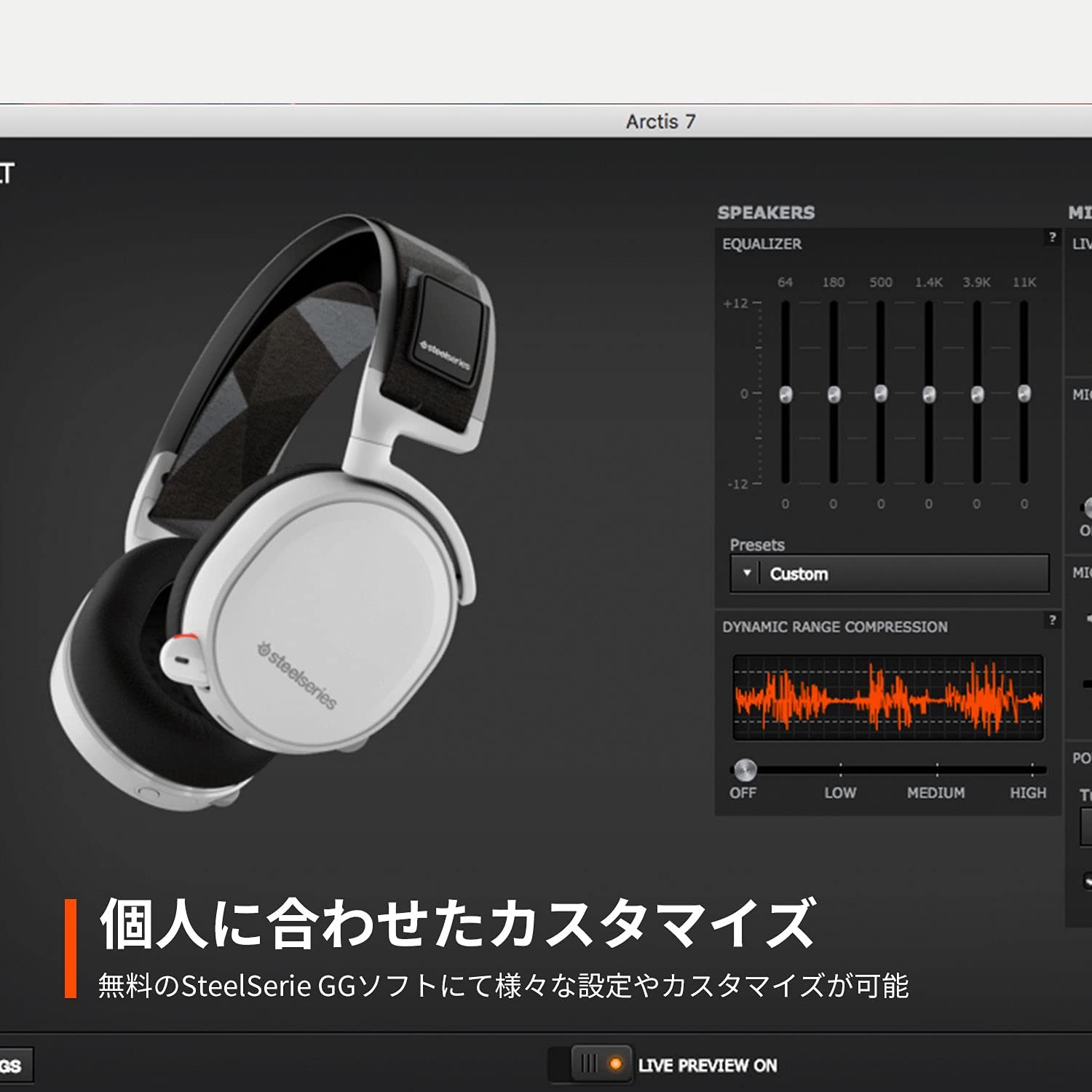The height and width of the screenshot is (1092, 1092).
Task: Click the 180 frequency band label
Action: tap(834, 282)
